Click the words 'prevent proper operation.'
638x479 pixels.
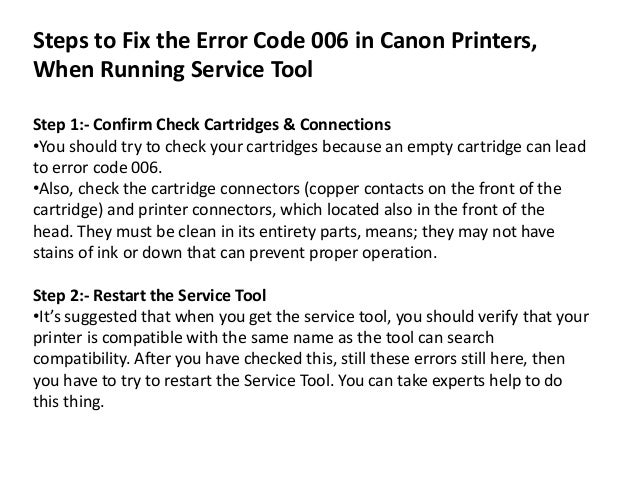[x=343, y=253]
